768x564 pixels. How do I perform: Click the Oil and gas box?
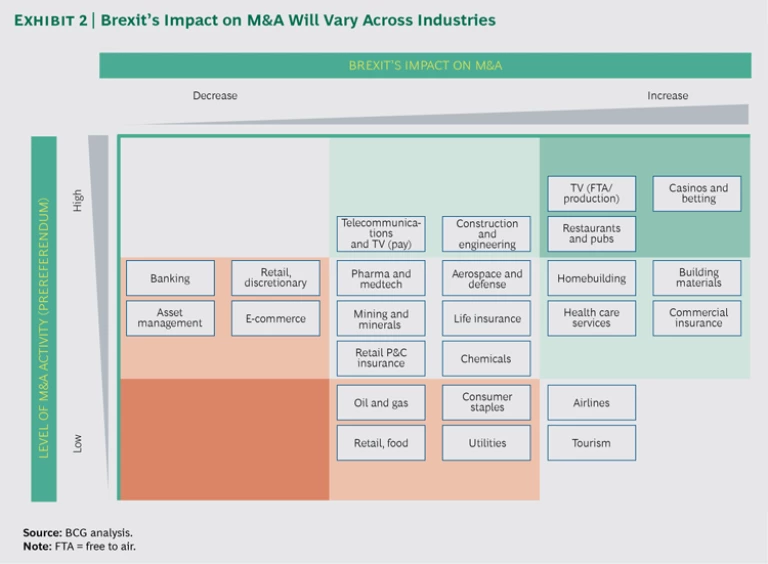pyautogui.click(x=381, y=402)
